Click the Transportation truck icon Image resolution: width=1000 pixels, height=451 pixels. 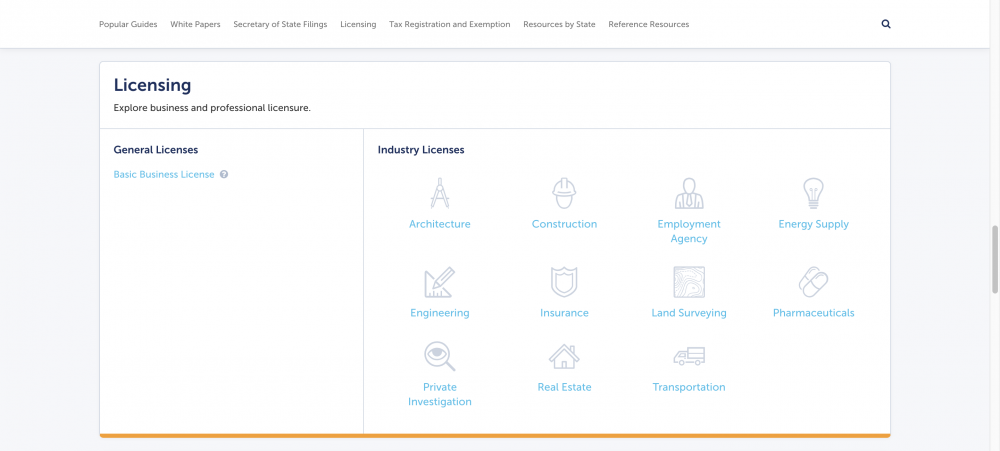tap(689, 356)
